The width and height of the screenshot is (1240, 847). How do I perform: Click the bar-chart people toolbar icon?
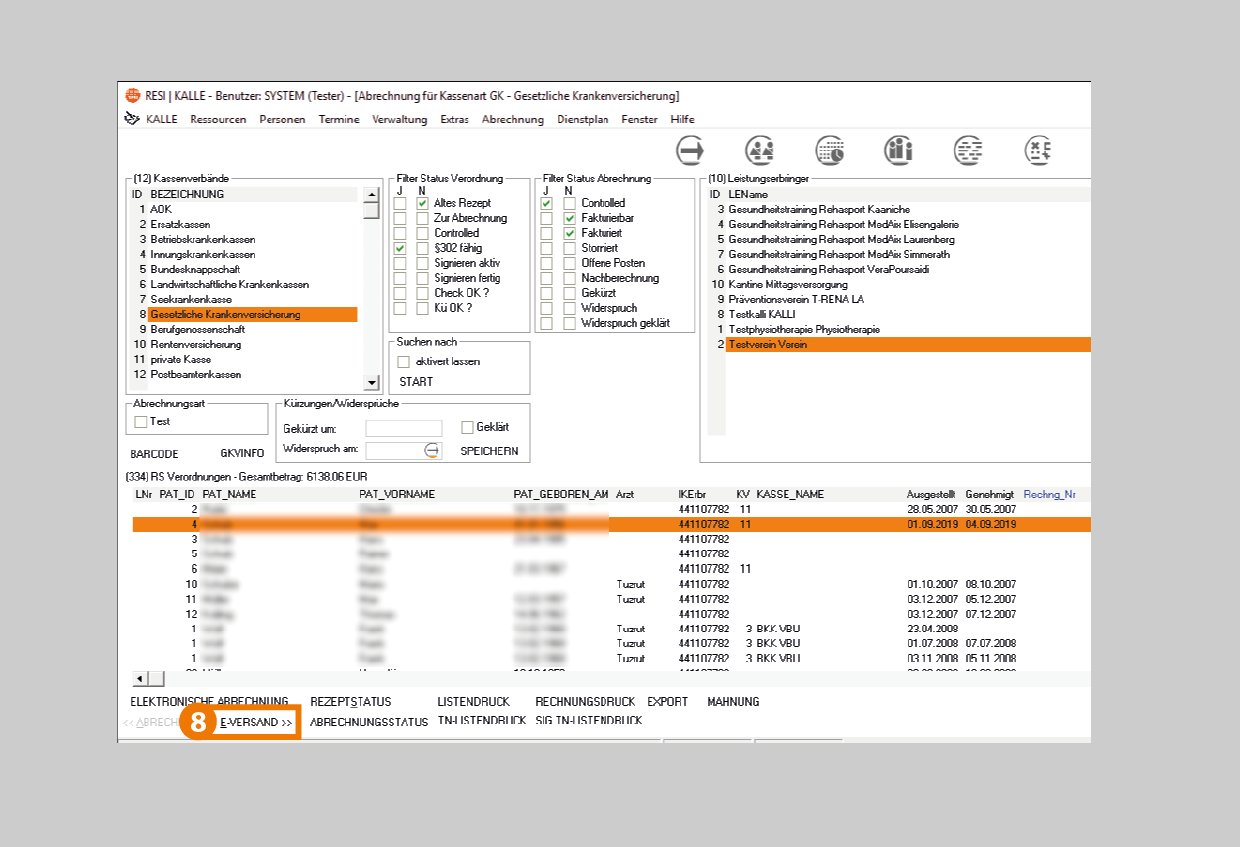(x=898, y=151)
